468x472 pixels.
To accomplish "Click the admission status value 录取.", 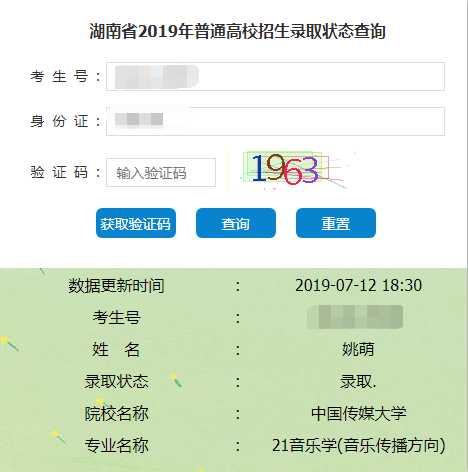I will pyautogui.click(x=358, y=381).
